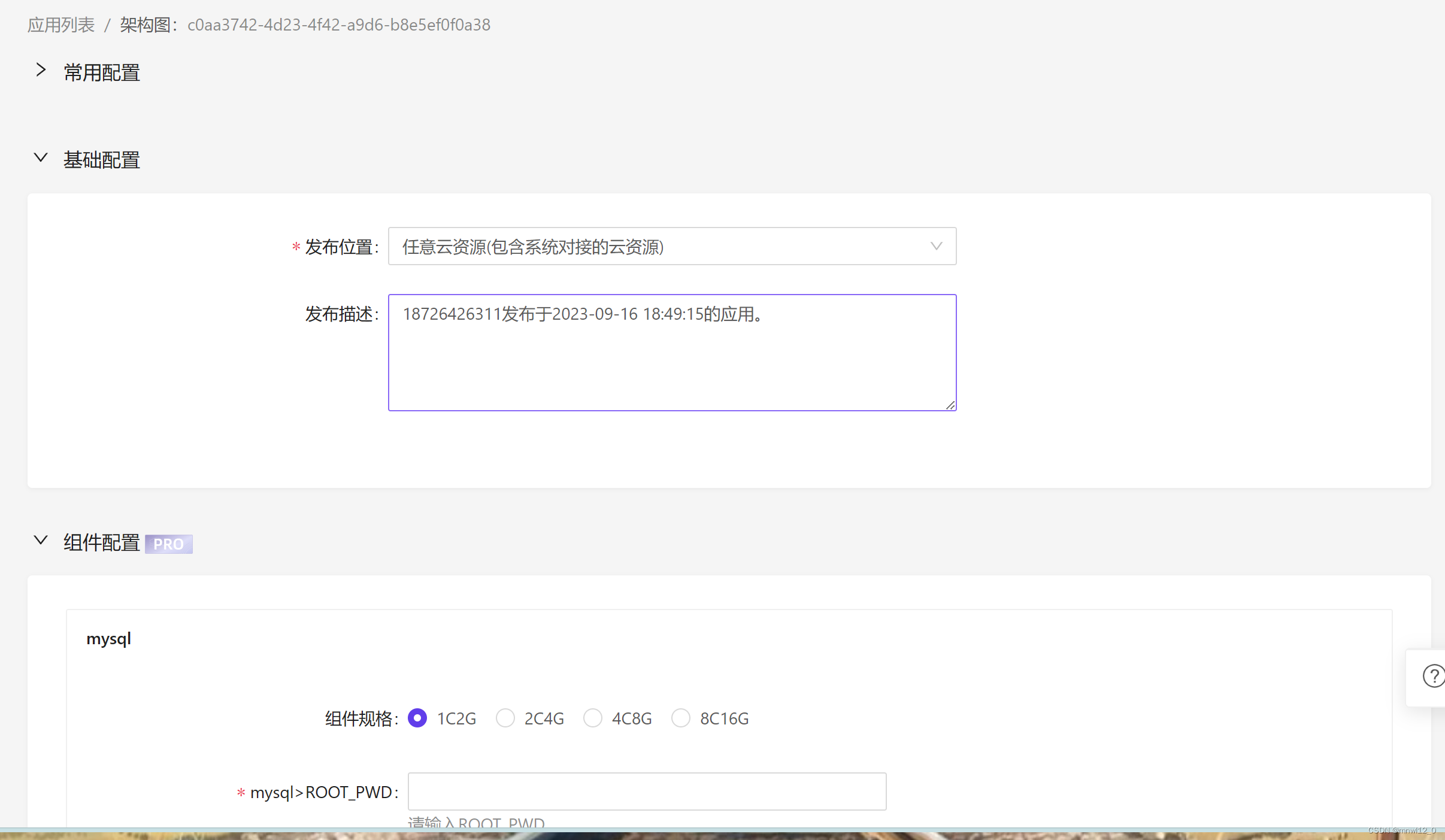The width and height of the screenshot is (1445, 840).
Task: Click the textarea resize handle corner
Action: pyautogui.click(x=950, y=405)
